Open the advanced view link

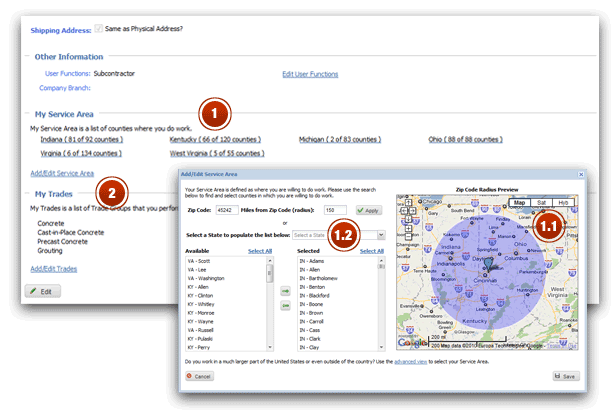tap(411, 362)
